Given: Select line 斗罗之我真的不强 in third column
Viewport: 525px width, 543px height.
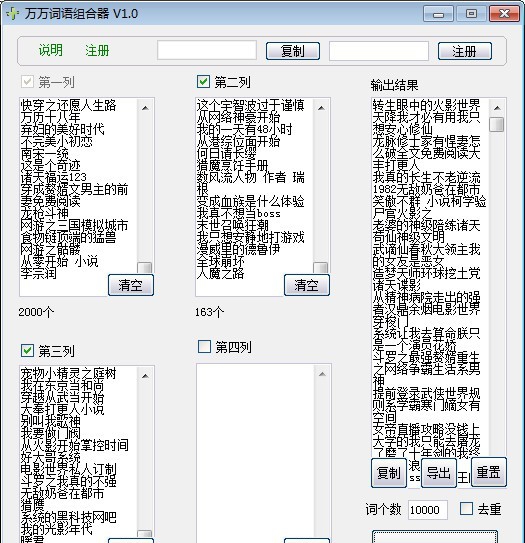Looking at the screenshot, I should pyautogui.click(x=68, y=481).
